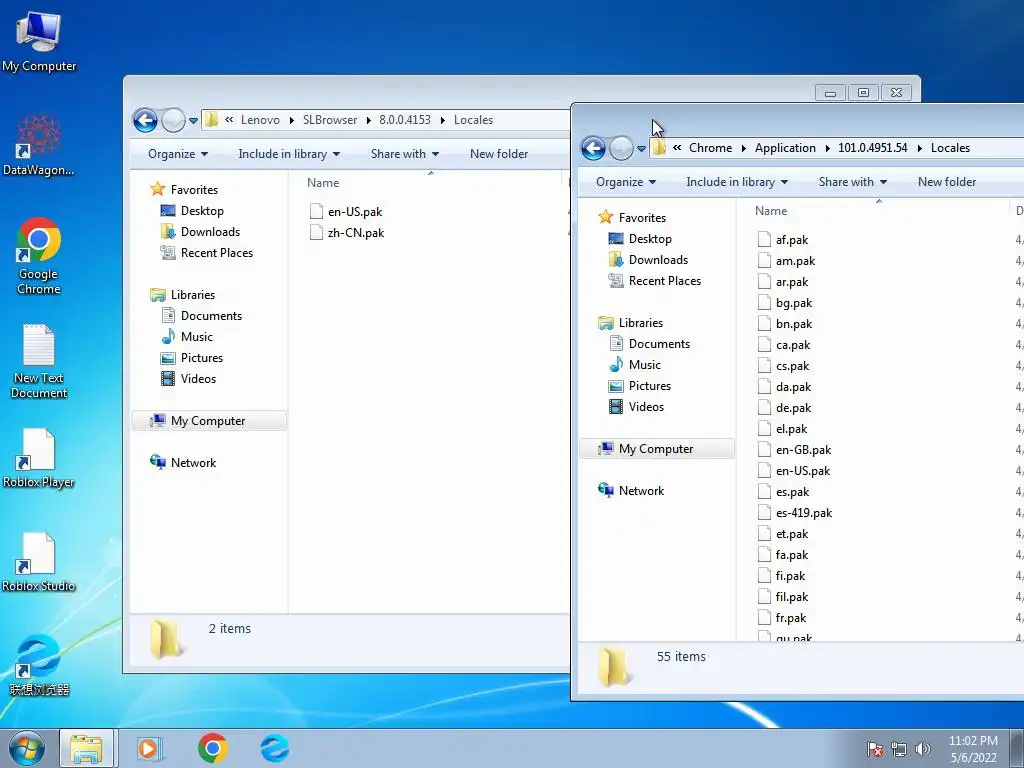Select the Lenovo browser desktop shortcut
Image resolution: width=1024 pixels, height=768 pixels.
[39, 665]
